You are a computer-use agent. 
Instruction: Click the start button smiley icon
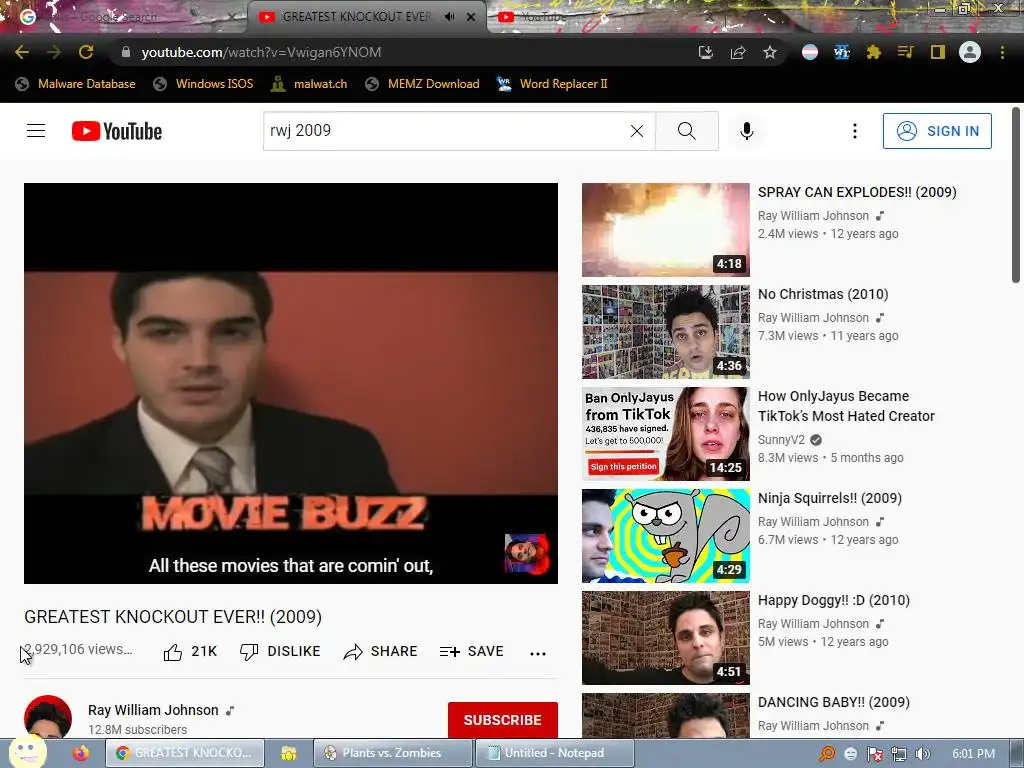[x=27, y=752]
